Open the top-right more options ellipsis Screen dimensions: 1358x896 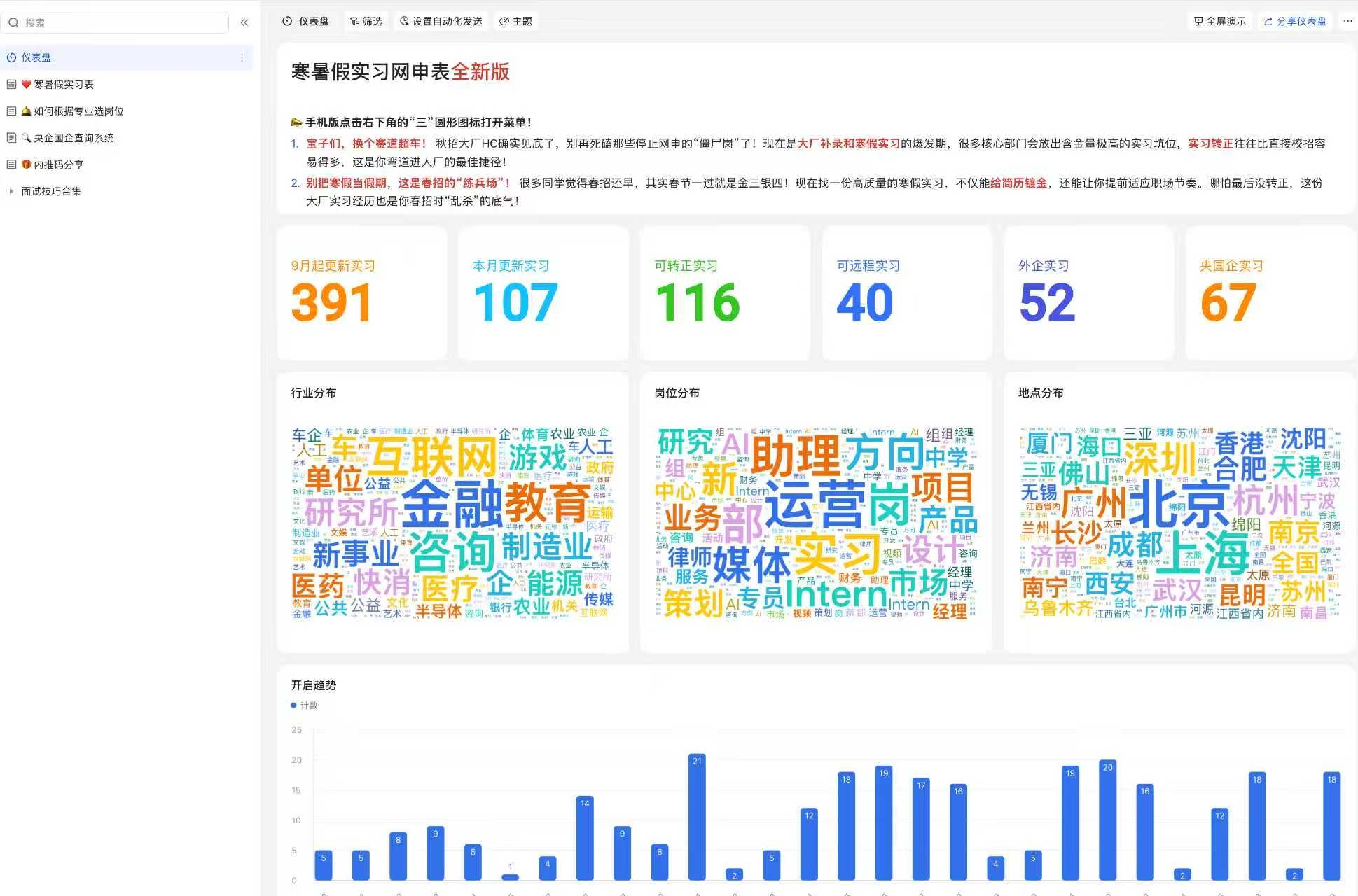coord(1347,21)
